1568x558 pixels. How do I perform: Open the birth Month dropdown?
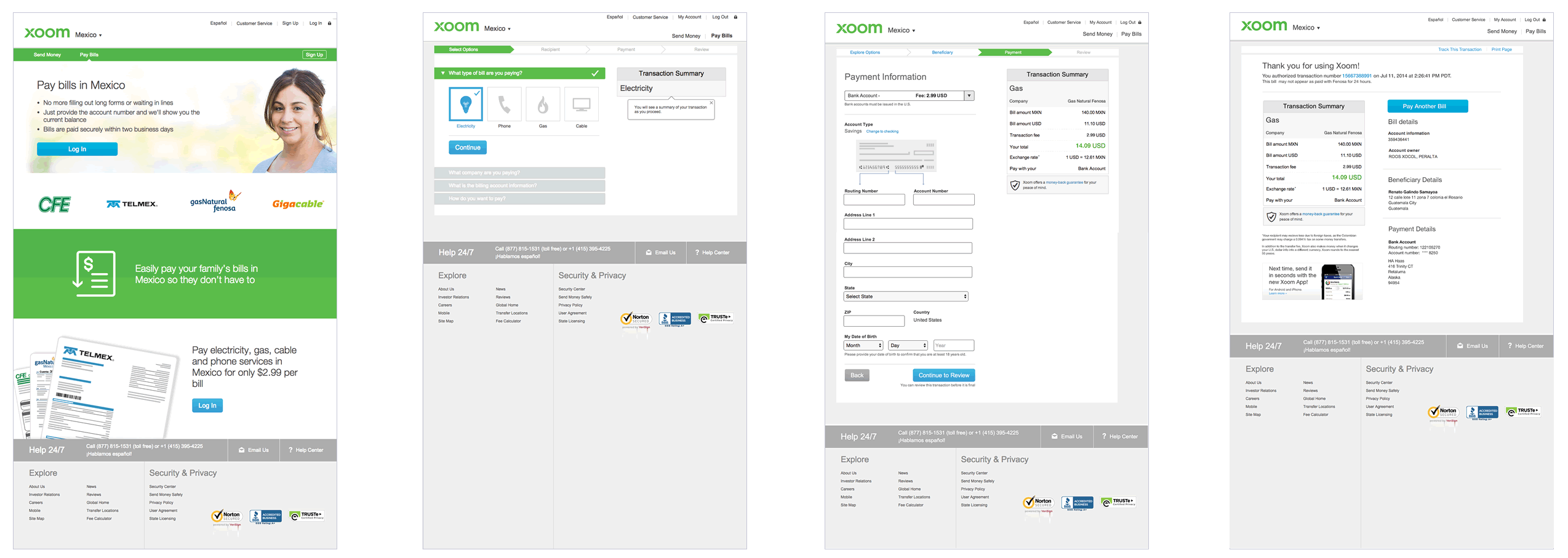point(863,346)
